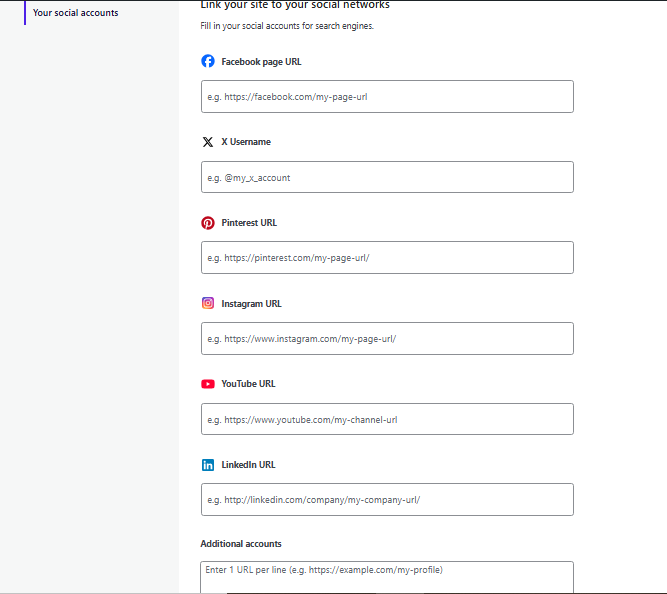
Task: Click the "YouTube URL" label text
Action: click(x=248, y=384)
